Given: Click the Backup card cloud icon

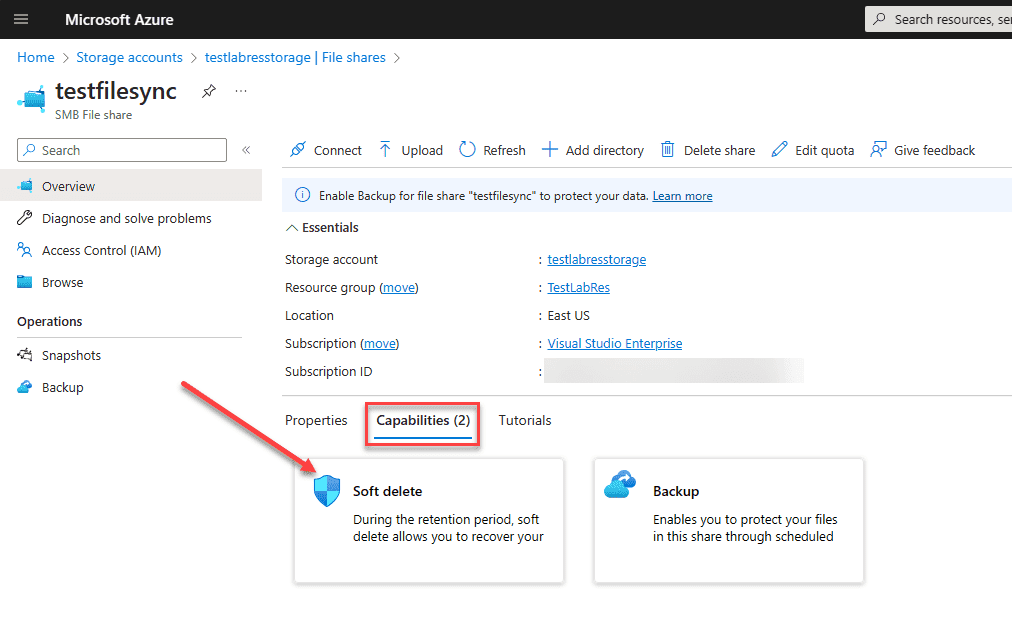Looking at the screenshot, I should 620,485.
